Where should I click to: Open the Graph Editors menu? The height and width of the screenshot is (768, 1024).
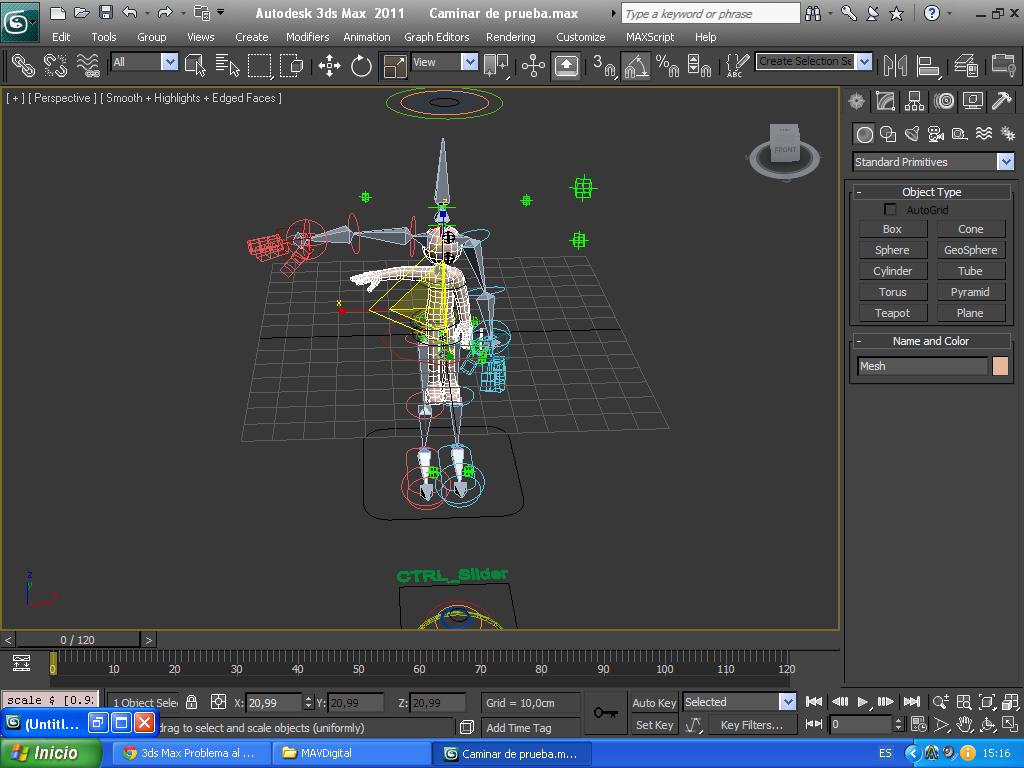click(x=436, y=37)
